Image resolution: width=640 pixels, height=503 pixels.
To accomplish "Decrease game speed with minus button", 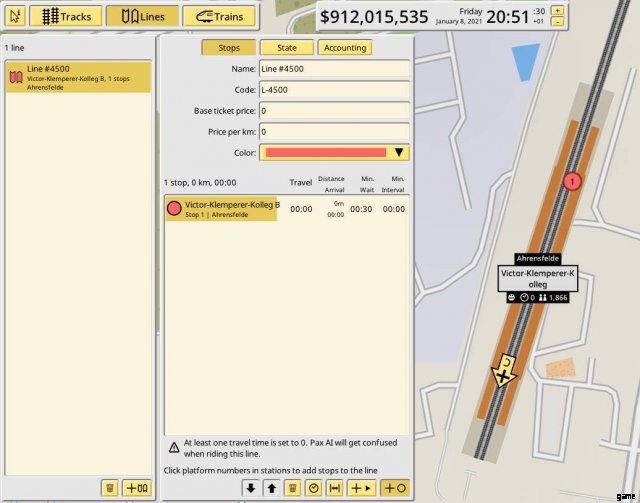I will point(557,22).
